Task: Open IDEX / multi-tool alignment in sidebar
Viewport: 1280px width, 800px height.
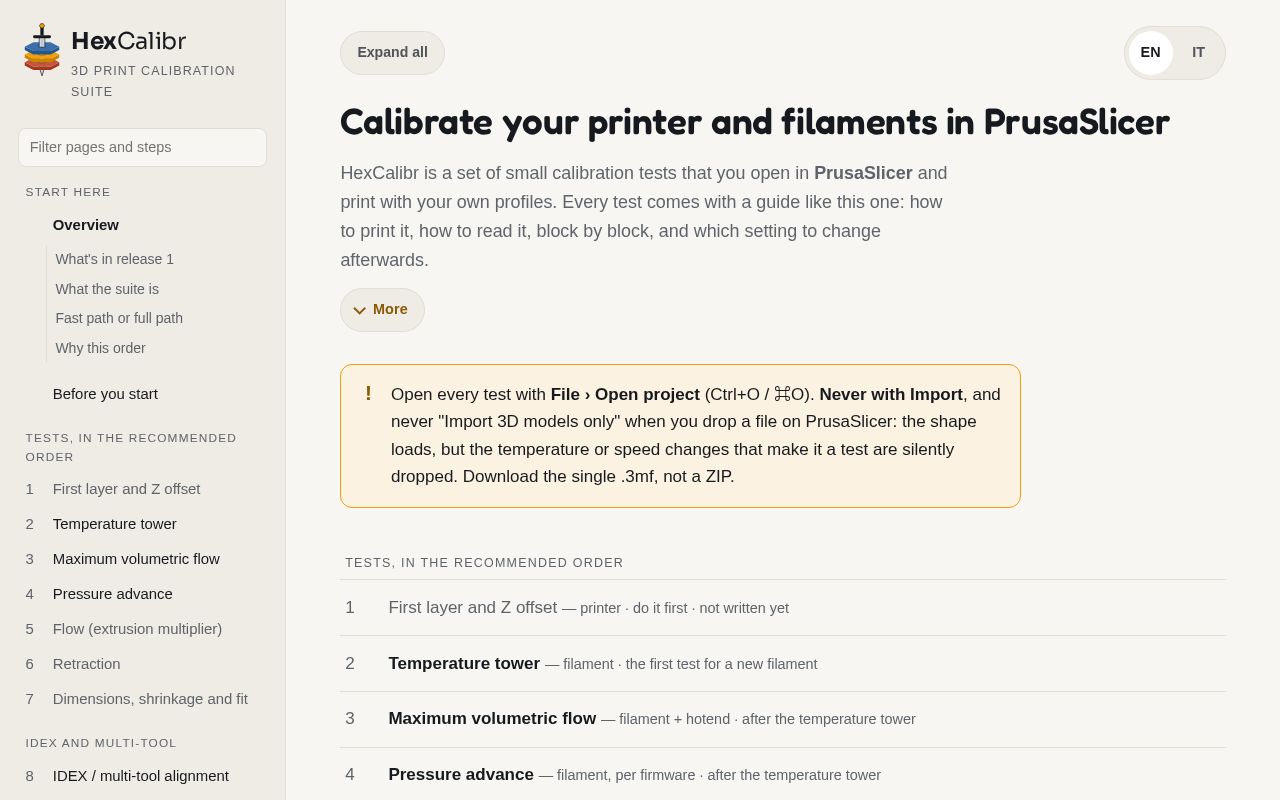Action: (x=142, y=776)
